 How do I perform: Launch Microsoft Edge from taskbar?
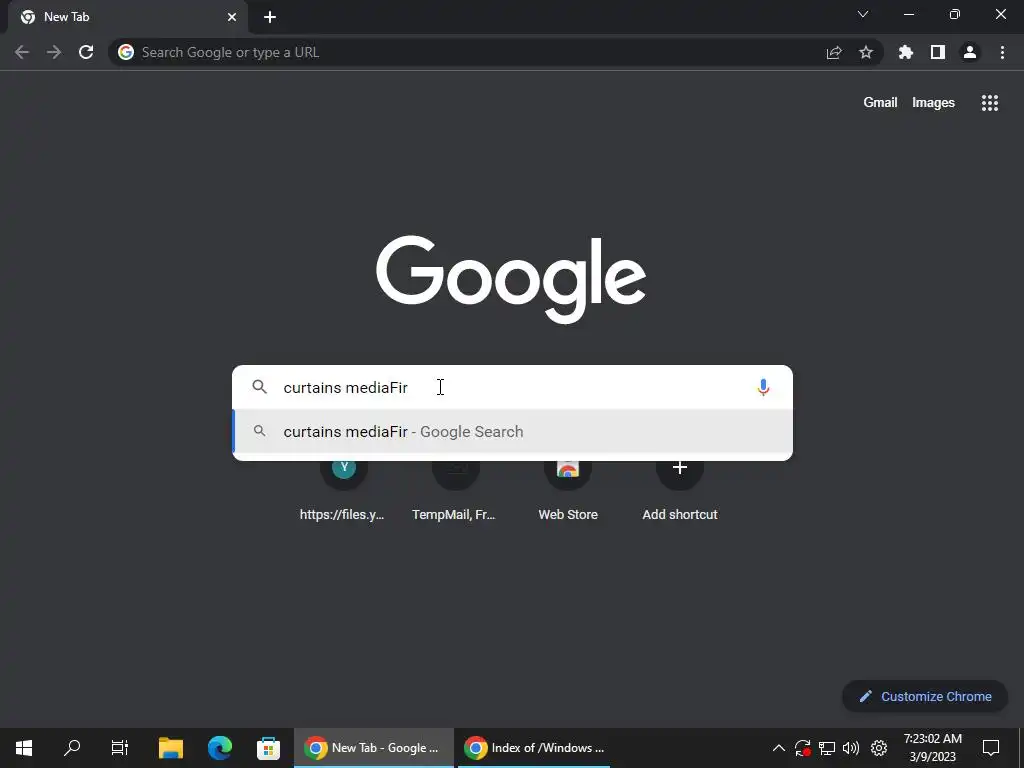[220, 748]
